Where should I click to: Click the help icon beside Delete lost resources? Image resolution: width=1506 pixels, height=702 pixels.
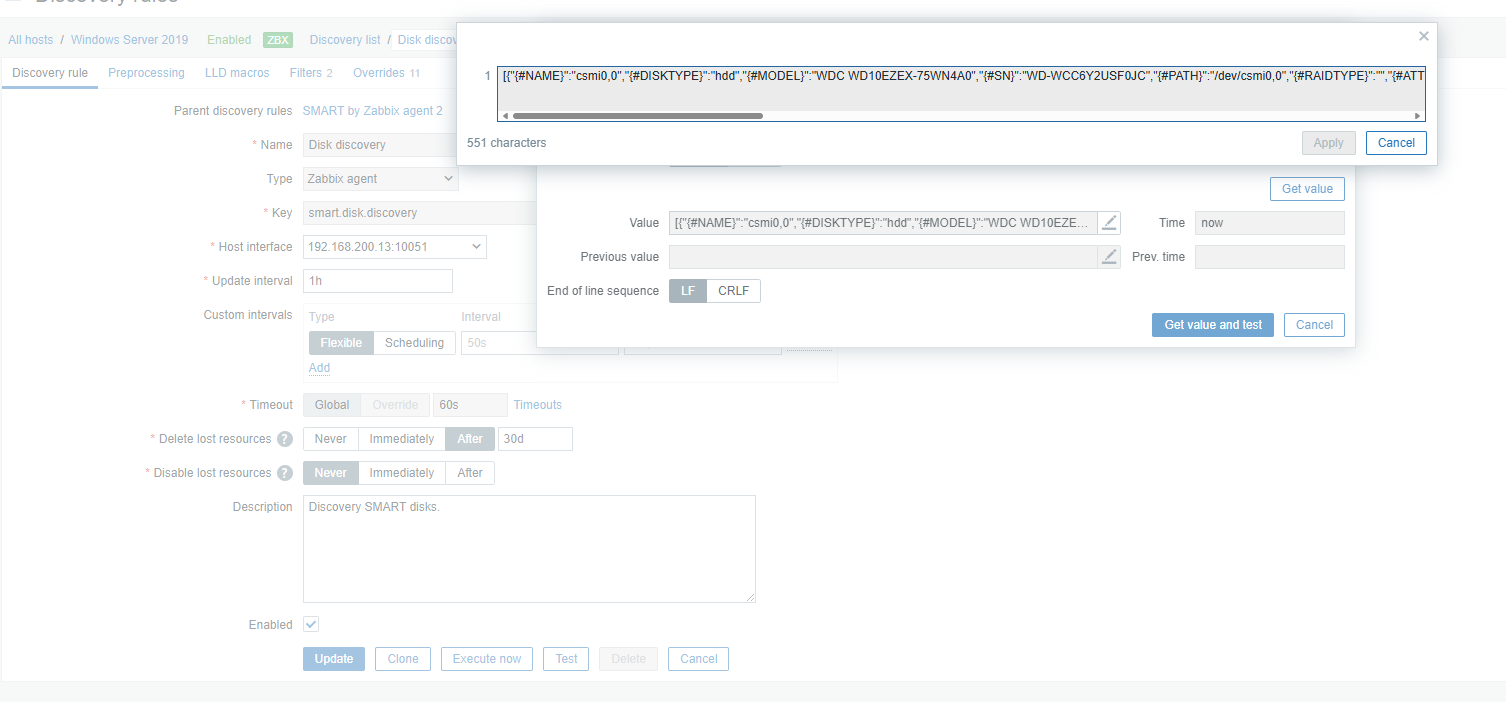click(x=285, y=439)
